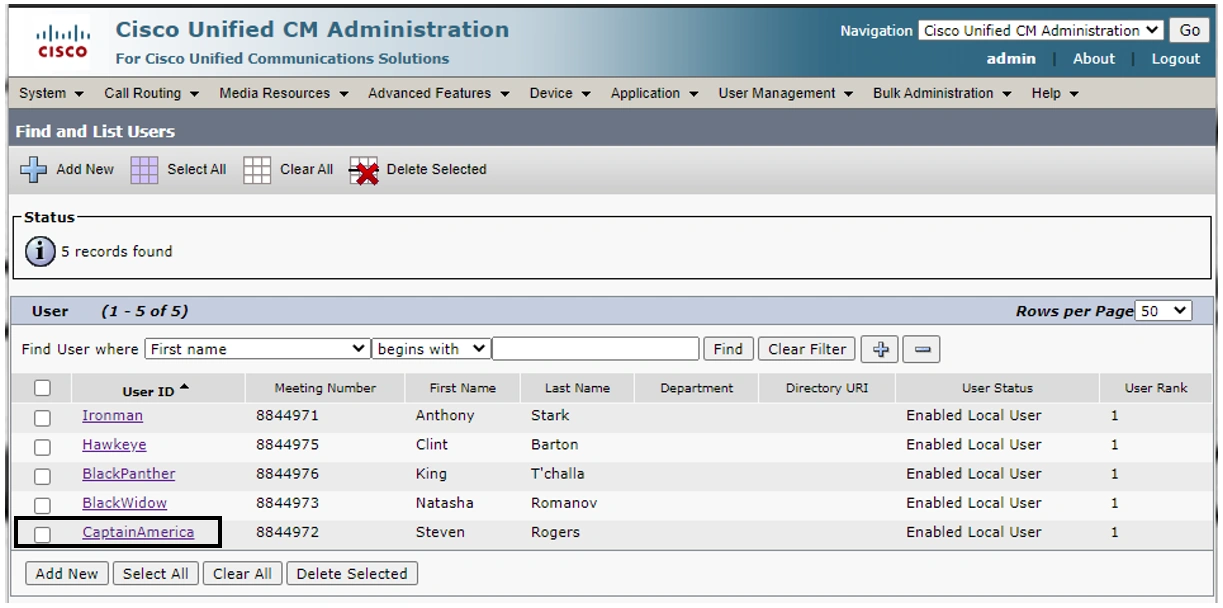The image size is (1223, 608).
Task: Click the bottom Delete Selected button
Action: tap(352, 574)
